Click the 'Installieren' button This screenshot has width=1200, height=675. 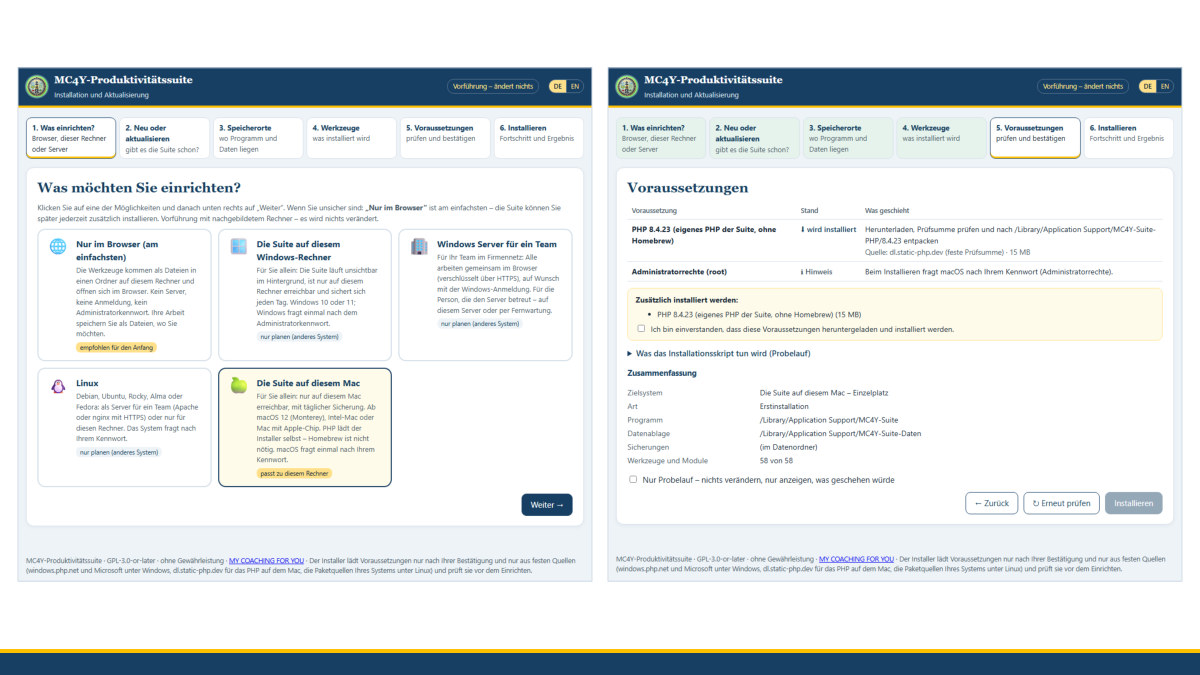[1134, 503]
